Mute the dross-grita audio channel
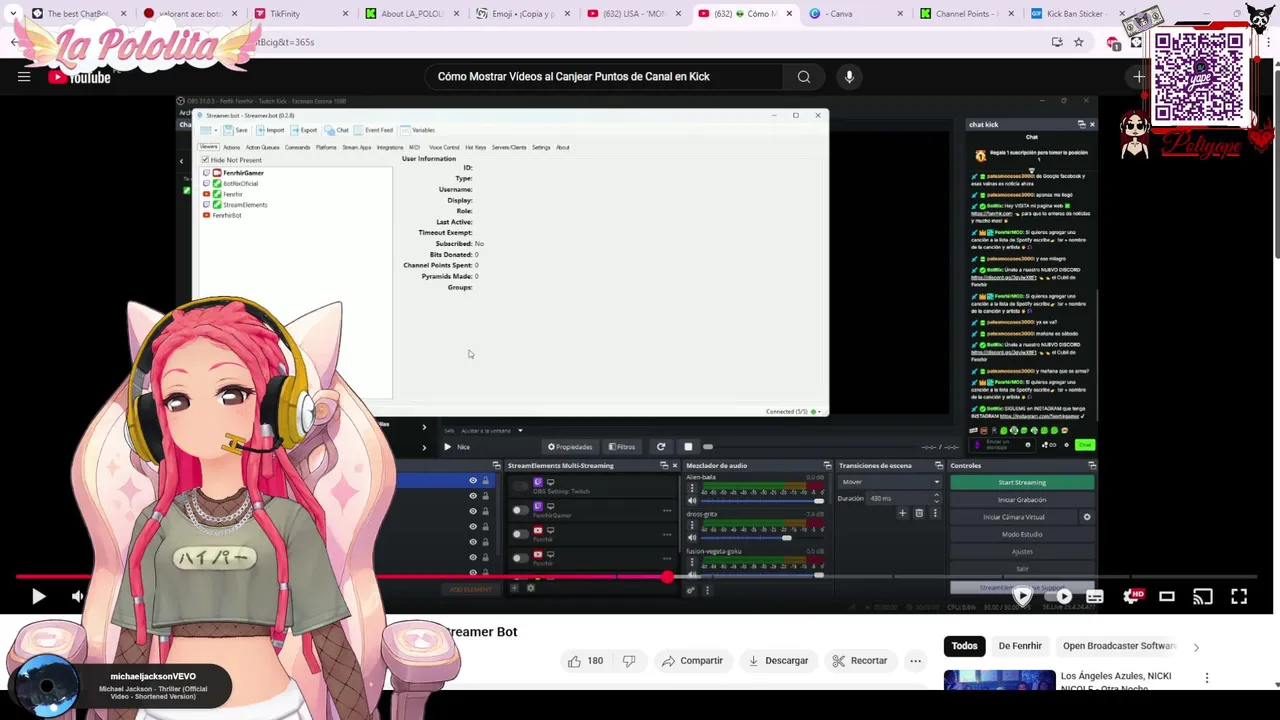Screen dimensions: 1280x720 (691, 538)
